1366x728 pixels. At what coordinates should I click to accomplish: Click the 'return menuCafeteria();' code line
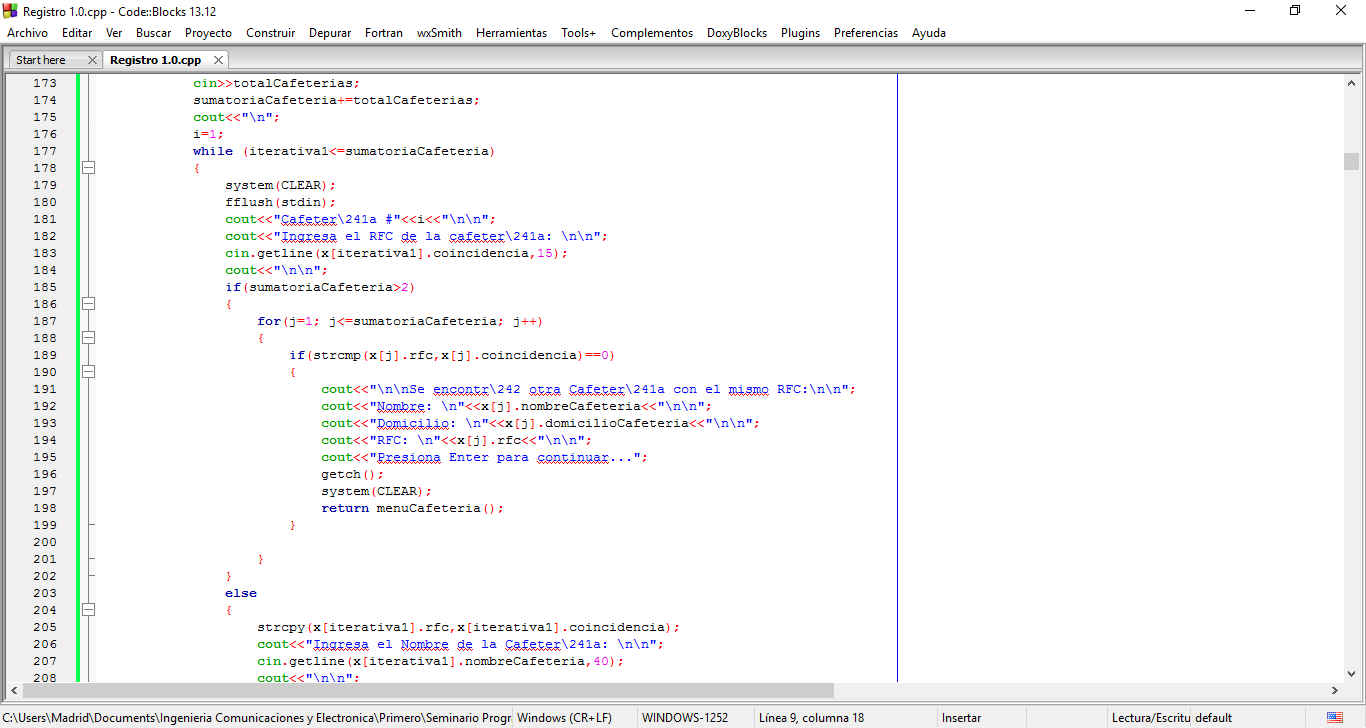tap(412, 508)
